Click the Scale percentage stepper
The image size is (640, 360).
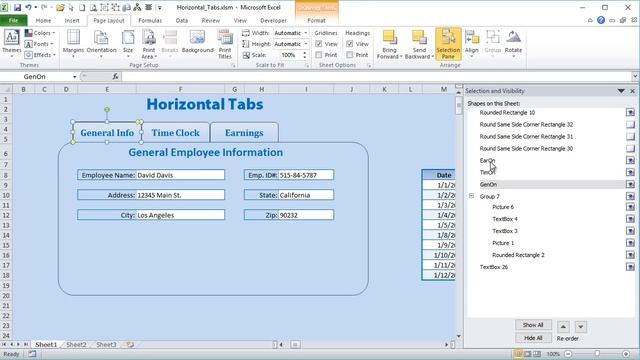click(305, 55)
